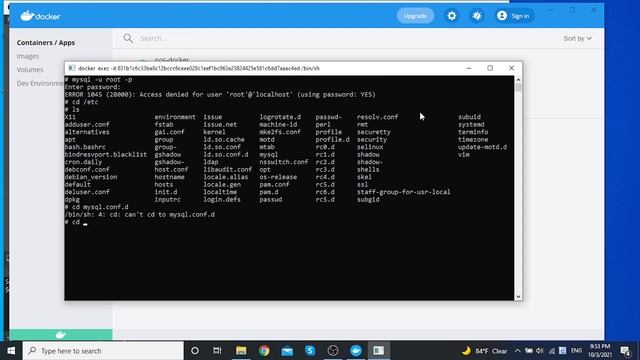
Task: Click 'staff-group-for-usr-local' in terminal listing
Action: 404,192
